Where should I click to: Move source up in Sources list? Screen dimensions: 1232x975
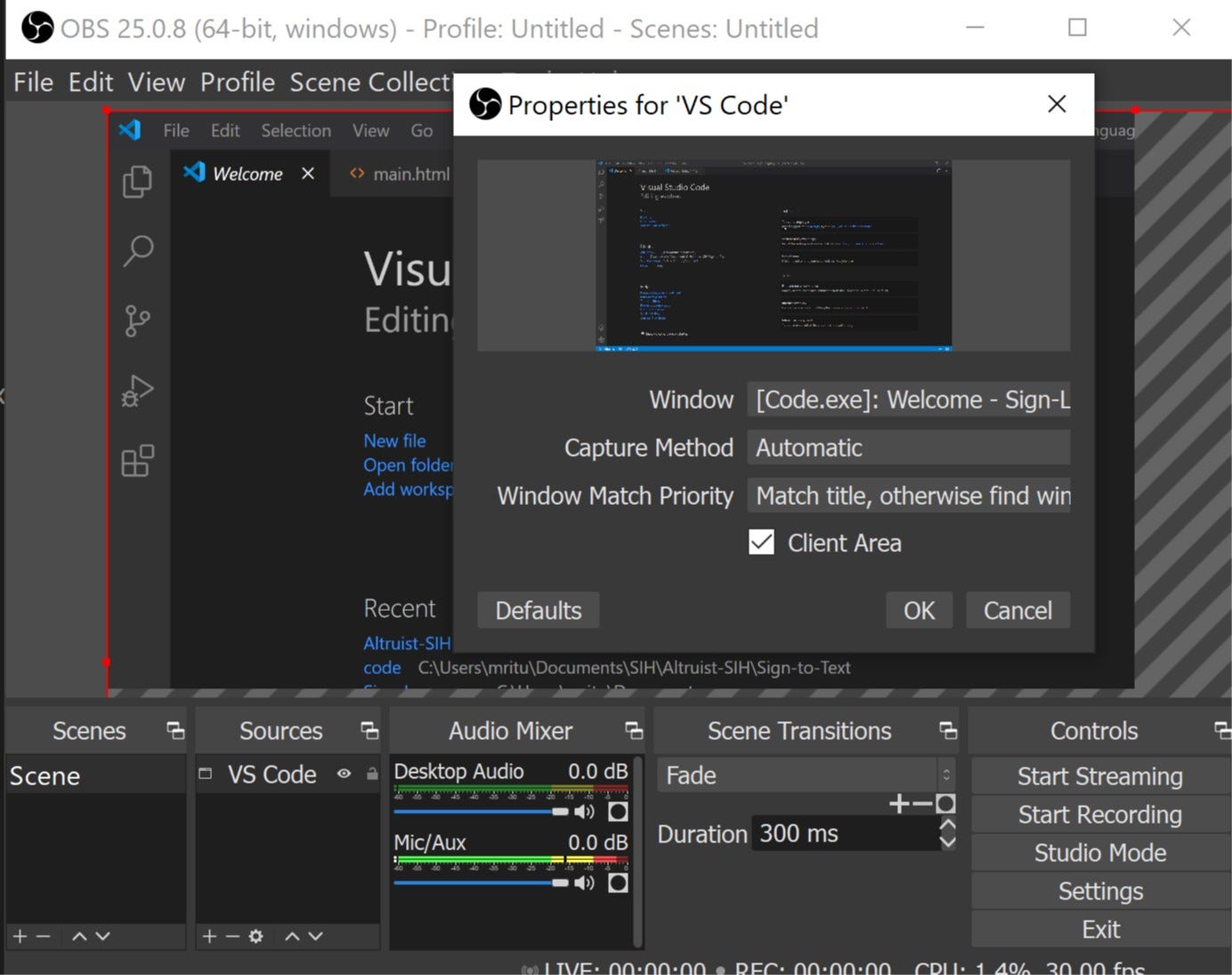(x=292, y=936)
